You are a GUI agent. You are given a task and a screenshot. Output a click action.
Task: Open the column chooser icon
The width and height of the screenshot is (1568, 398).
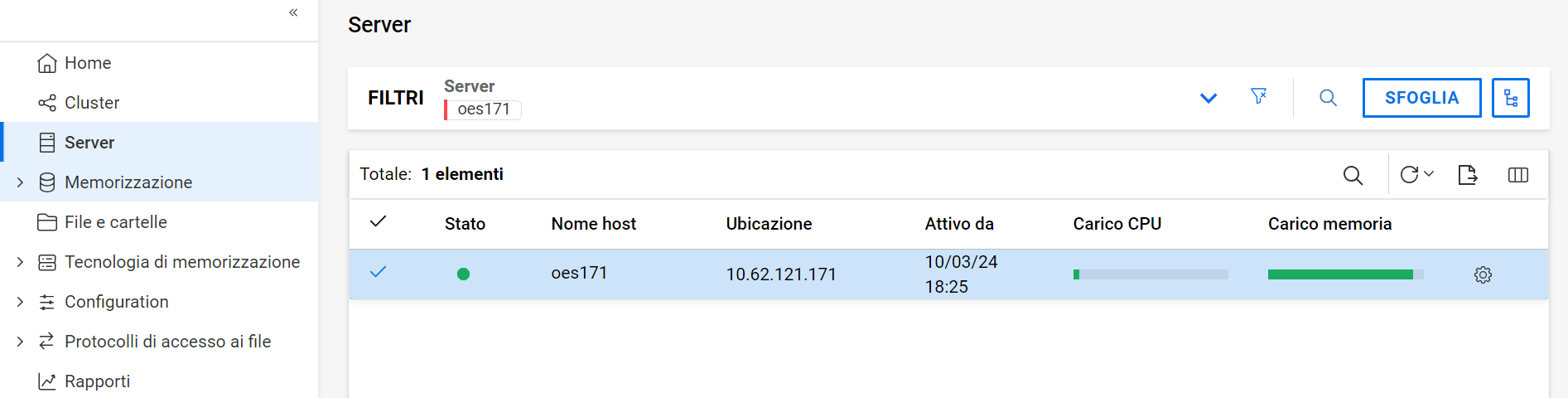tap(1517, 175)
